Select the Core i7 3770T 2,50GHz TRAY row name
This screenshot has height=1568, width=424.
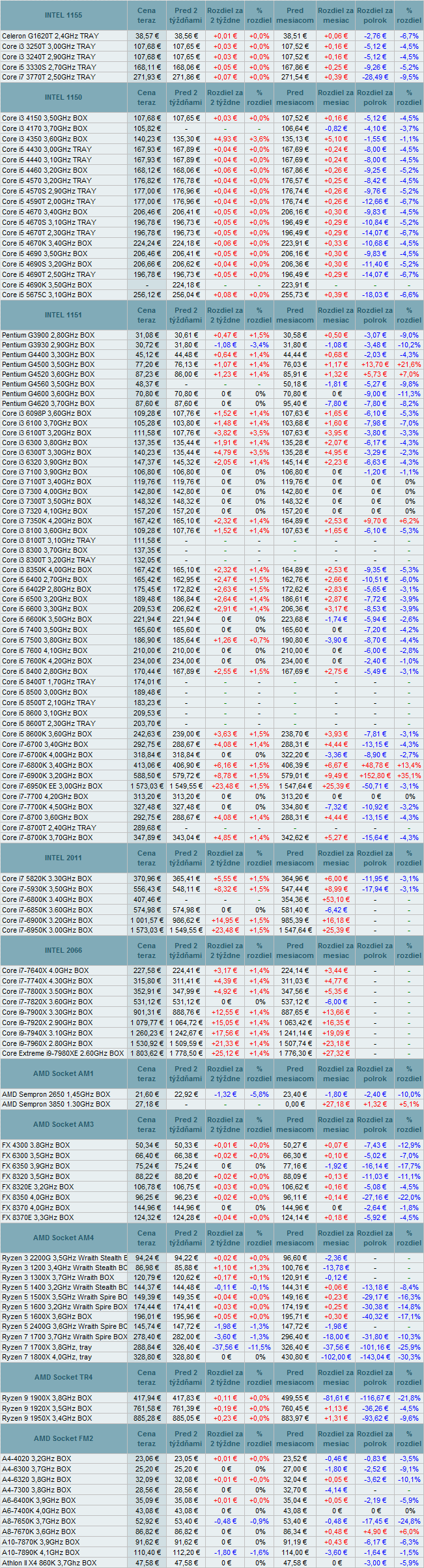(x=48, y=77)
